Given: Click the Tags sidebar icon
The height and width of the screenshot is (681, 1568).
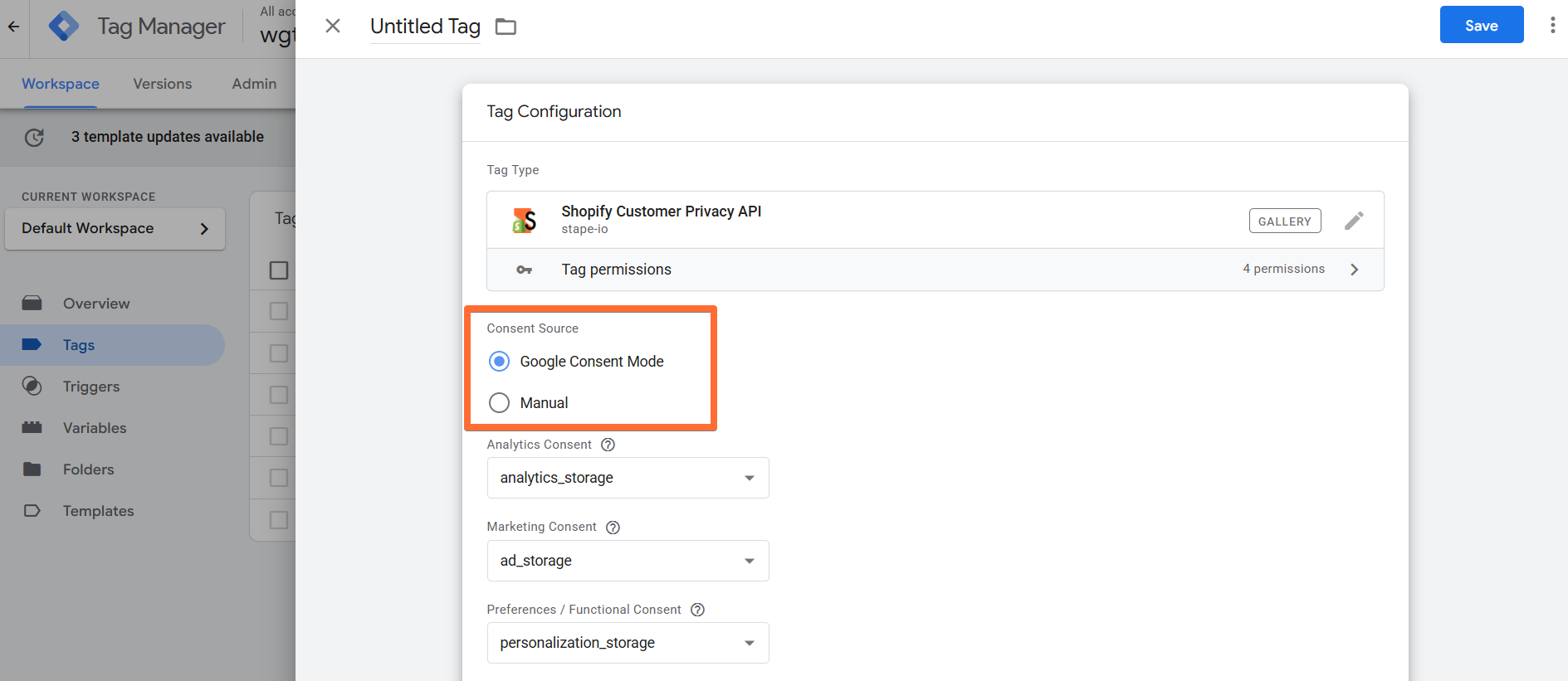Looking at the screenshot, I should [32, 344].
